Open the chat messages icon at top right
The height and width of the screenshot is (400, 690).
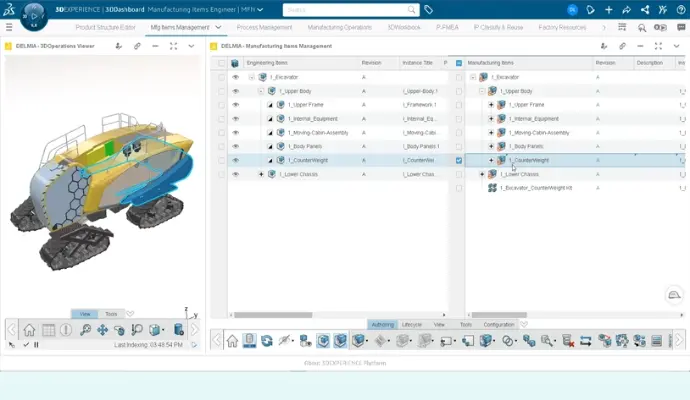pos(681,27)
